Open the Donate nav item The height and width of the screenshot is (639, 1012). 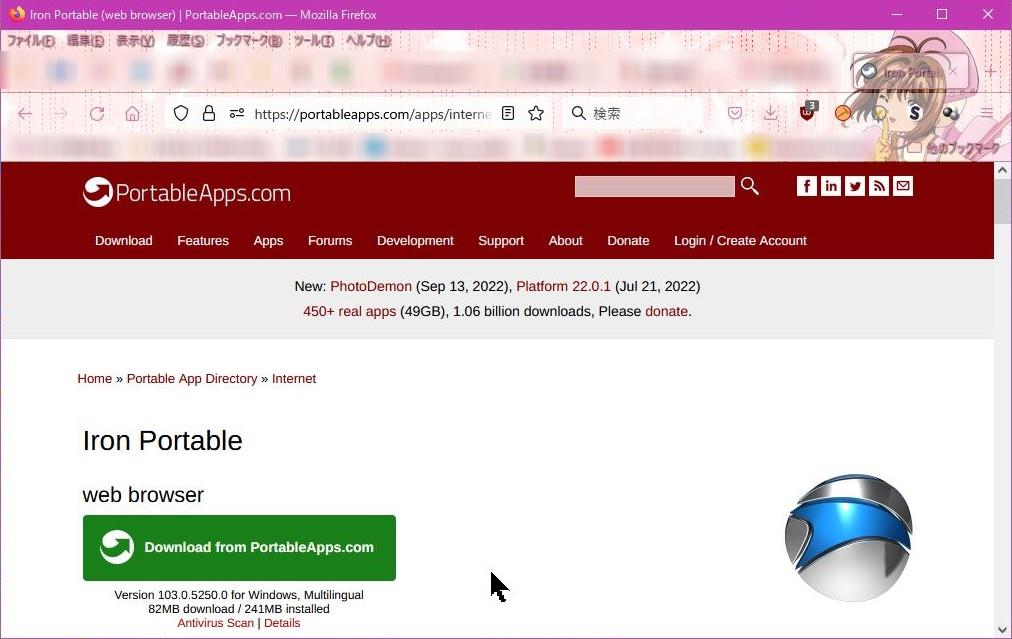pos(628,241)
